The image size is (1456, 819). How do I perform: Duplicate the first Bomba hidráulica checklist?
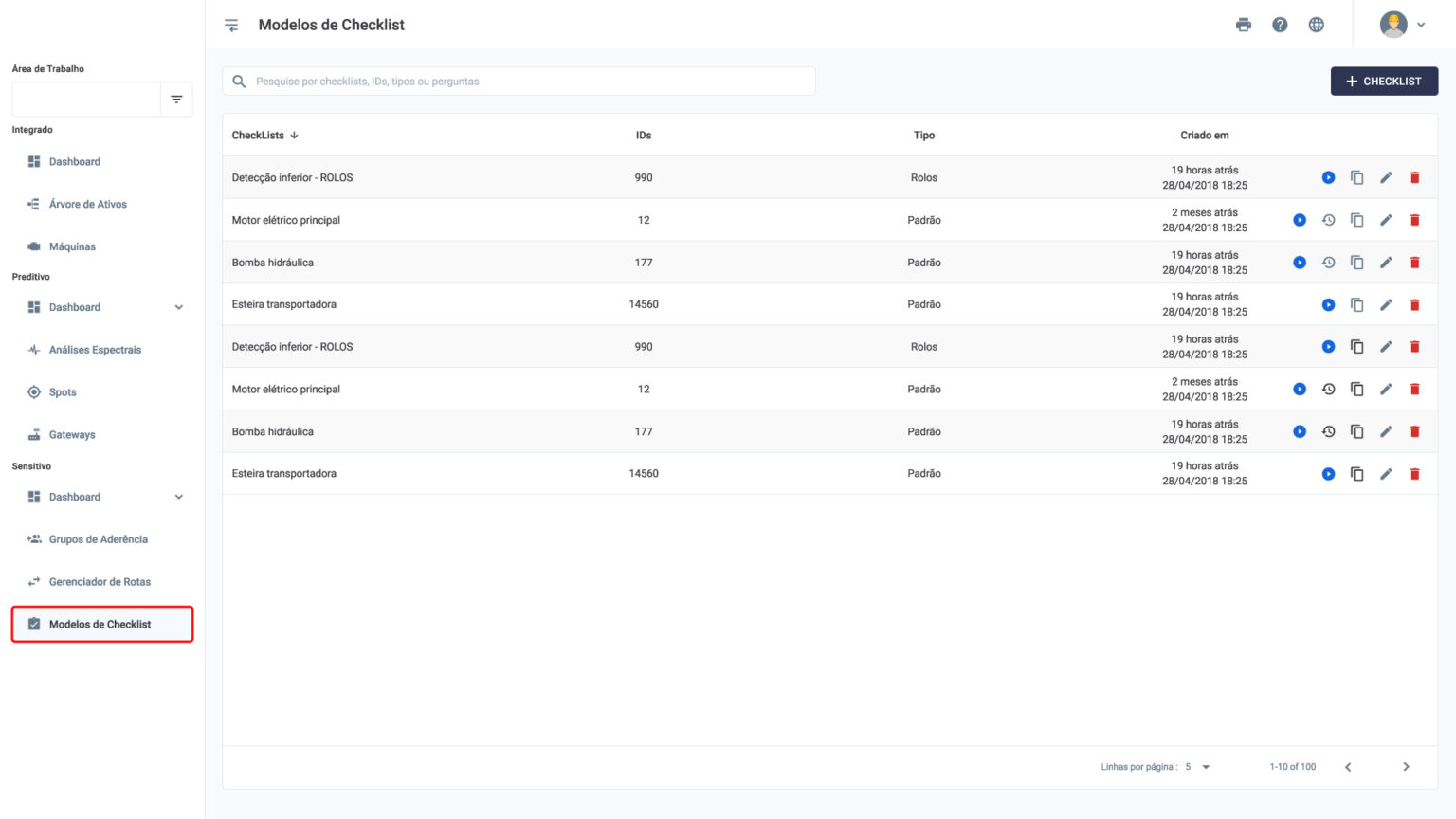coord(1356,263)
